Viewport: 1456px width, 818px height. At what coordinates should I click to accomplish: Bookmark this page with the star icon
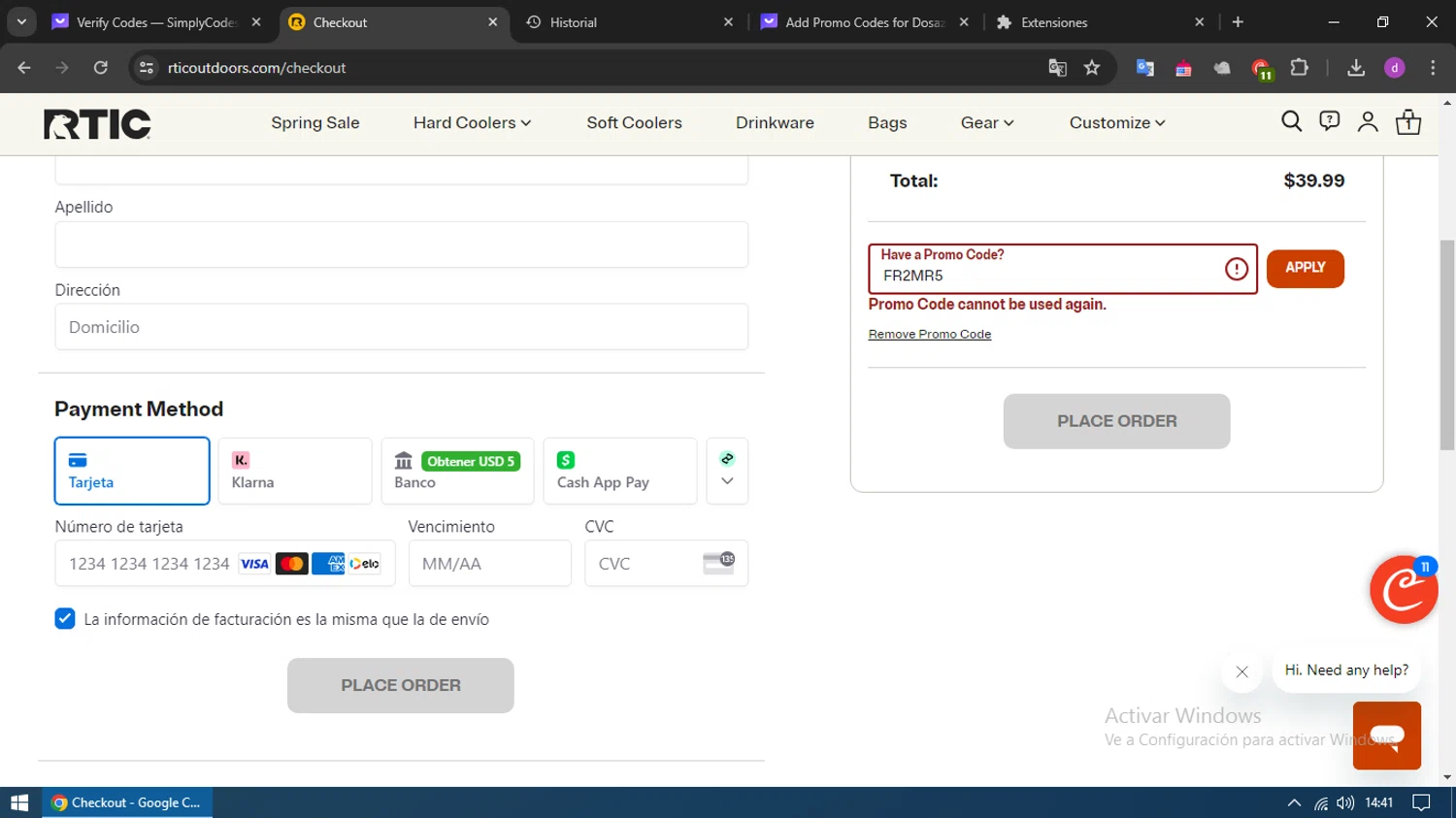tap(1092, 68)
